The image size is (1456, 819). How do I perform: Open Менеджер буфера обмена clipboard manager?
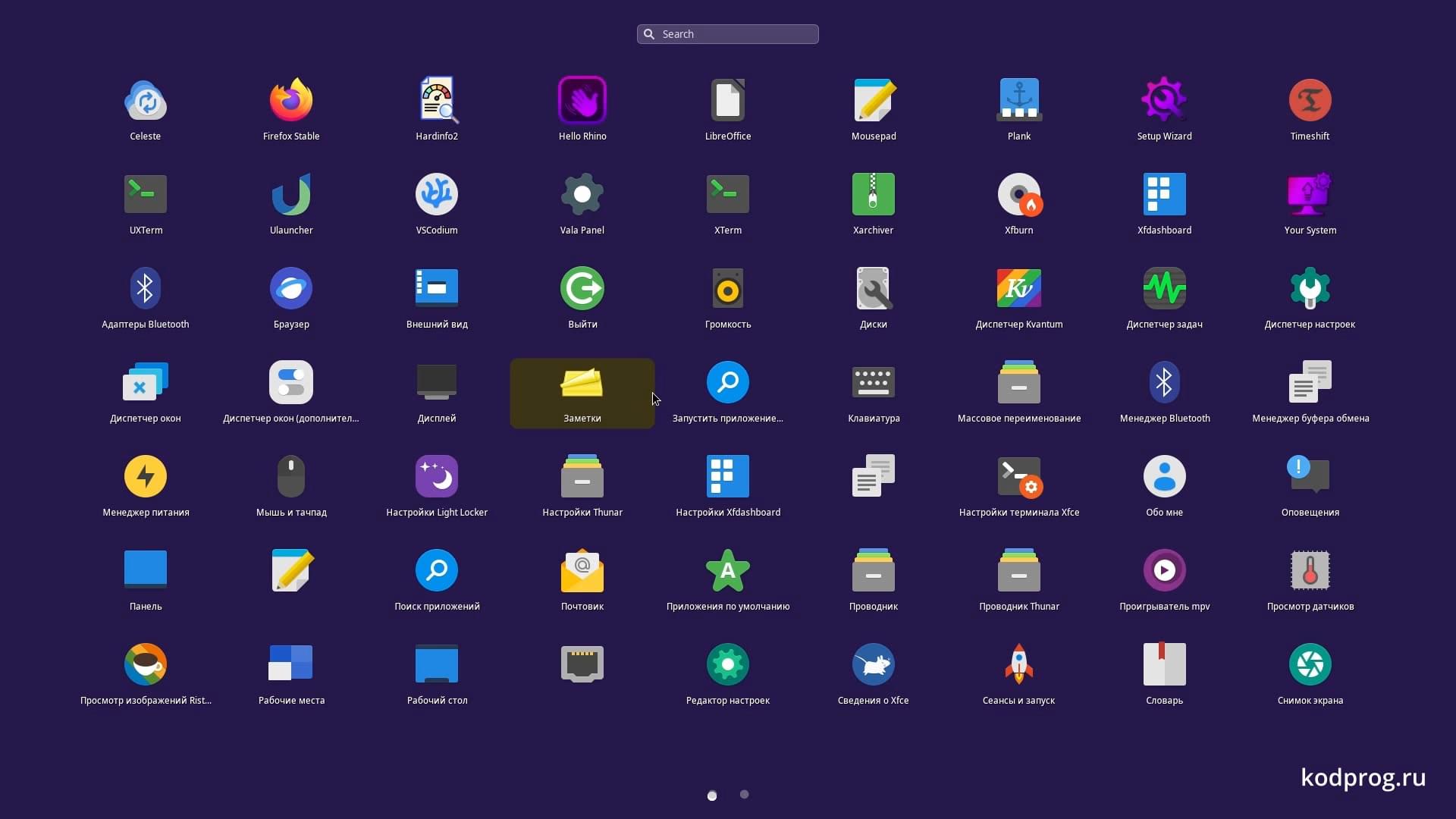tap(1310, 382)
